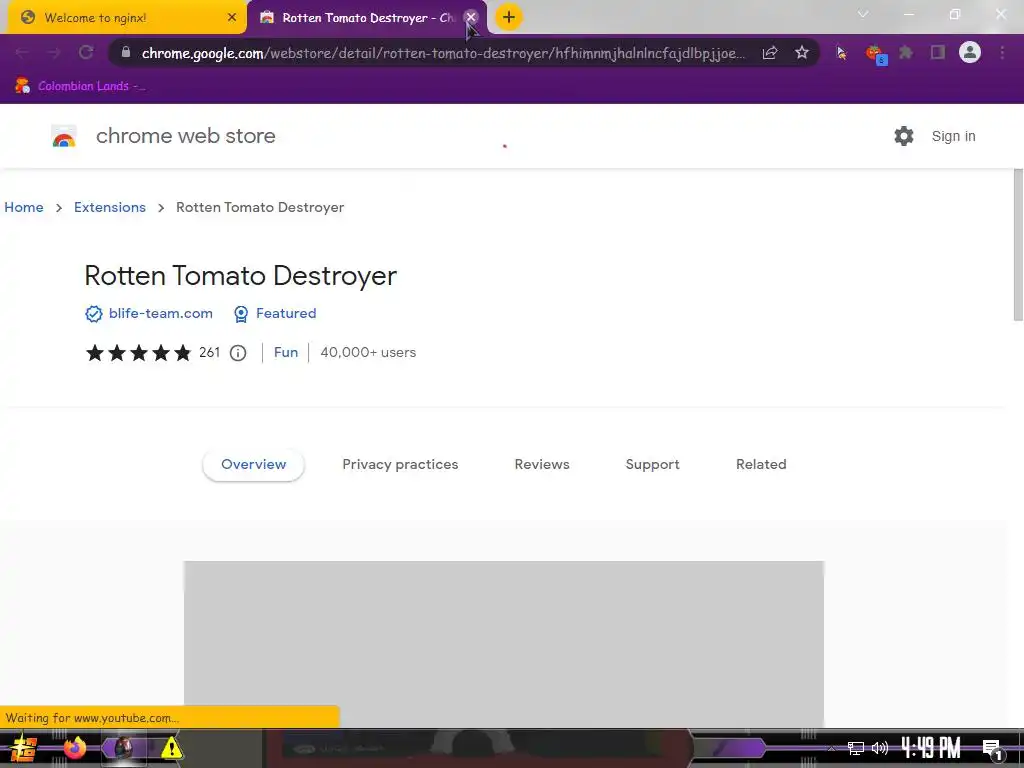Viewport: 1024px width, 768px height.
Task: View site information lock icon
Action: [126, 52]
